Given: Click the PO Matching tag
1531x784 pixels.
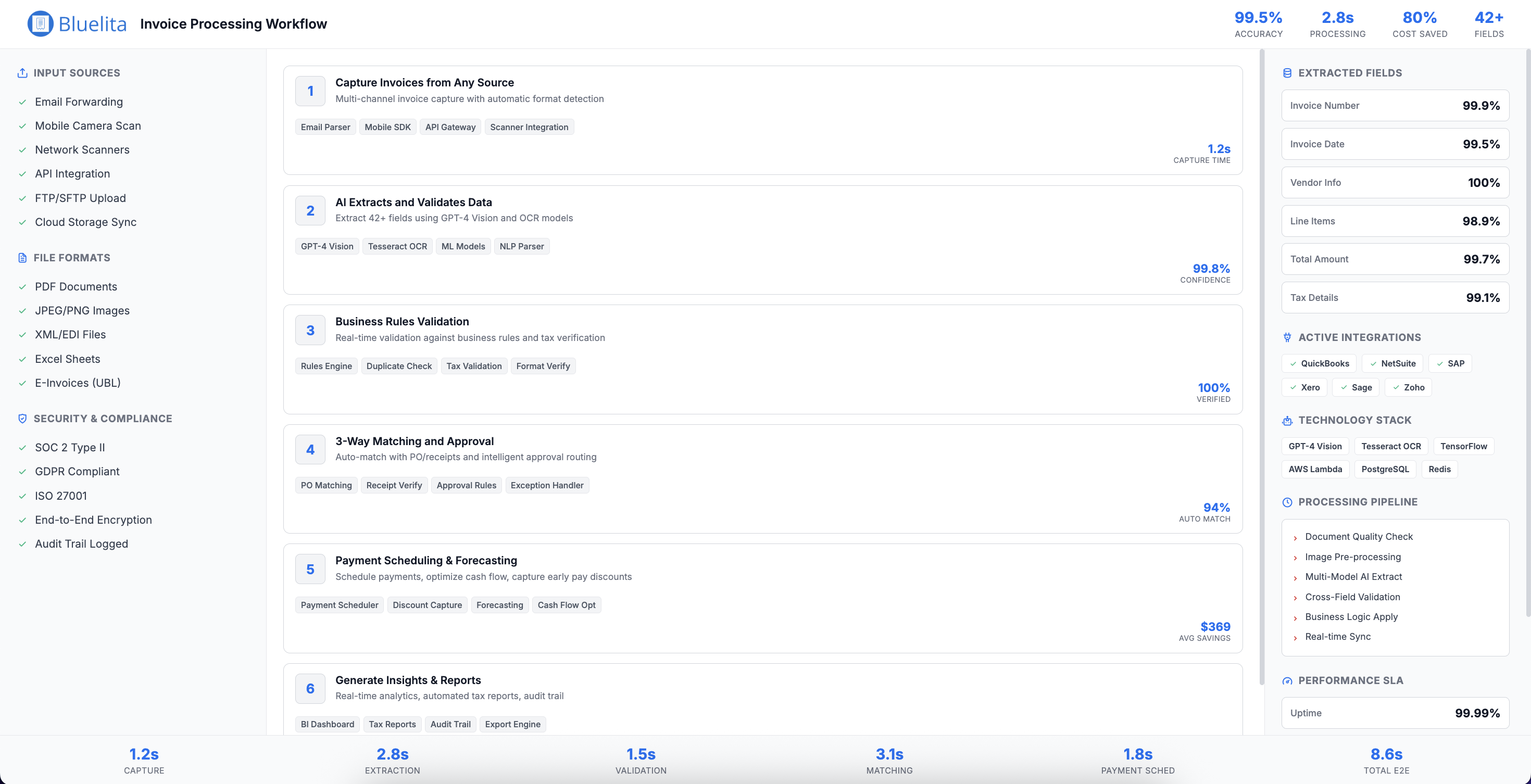Looking at the screenshot, I should point(327,485).
